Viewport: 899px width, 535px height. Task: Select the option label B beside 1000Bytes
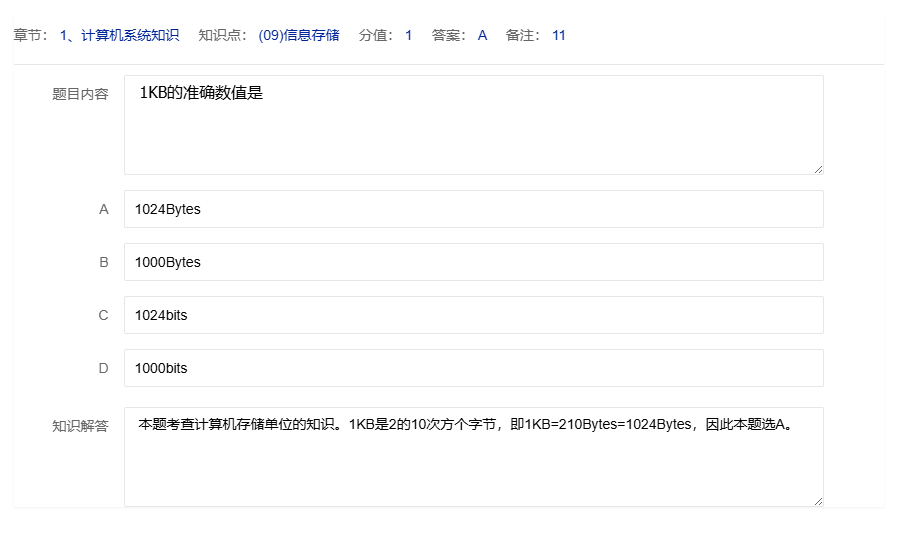(103, 262)
